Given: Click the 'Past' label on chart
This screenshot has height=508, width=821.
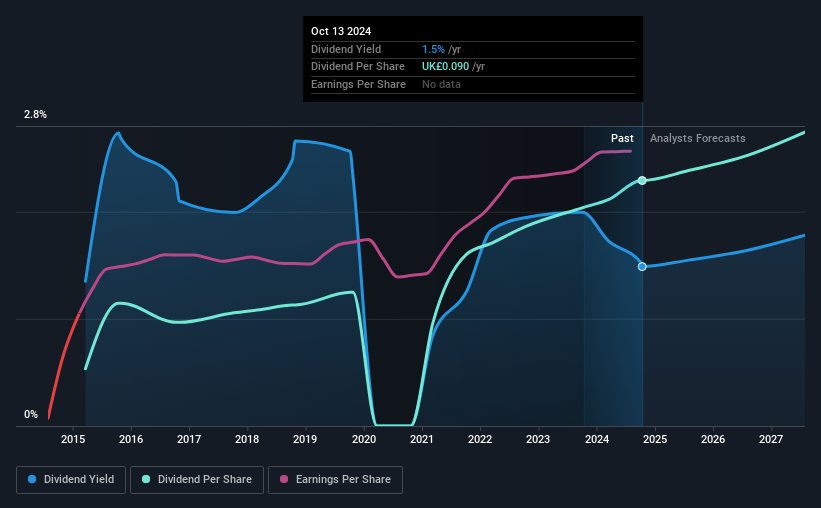Looking at the screenshot, I should pos(622,138).
